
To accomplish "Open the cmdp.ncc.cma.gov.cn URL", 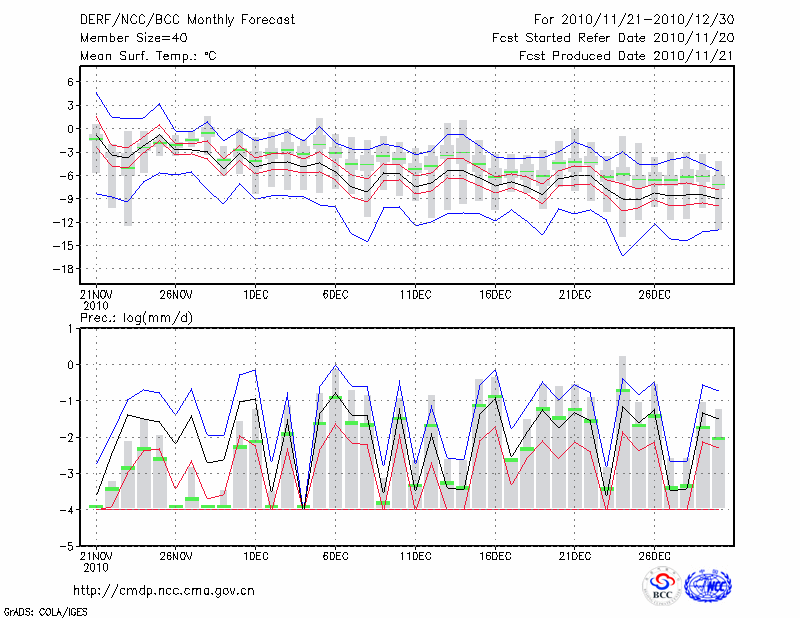I will (x=164, y=590).
